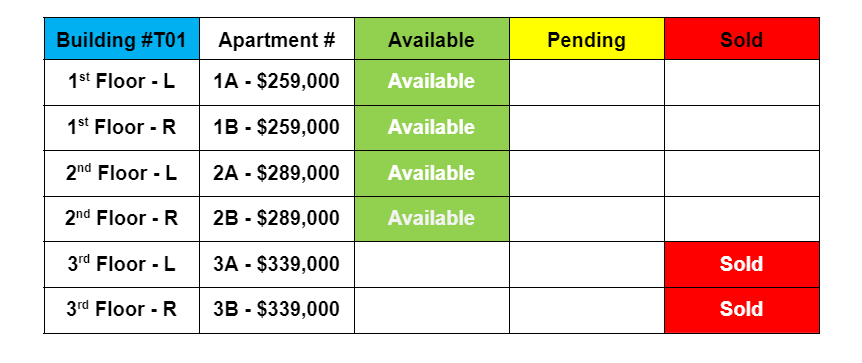The image size is (862, 363).
Task: Select Available status for apartment 1A
Action: [432, 82]
